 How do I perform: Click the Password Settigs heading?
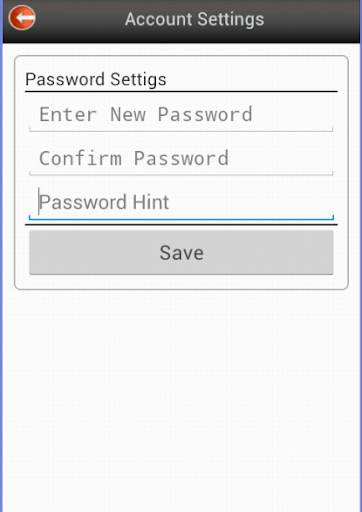click(96, 80)
